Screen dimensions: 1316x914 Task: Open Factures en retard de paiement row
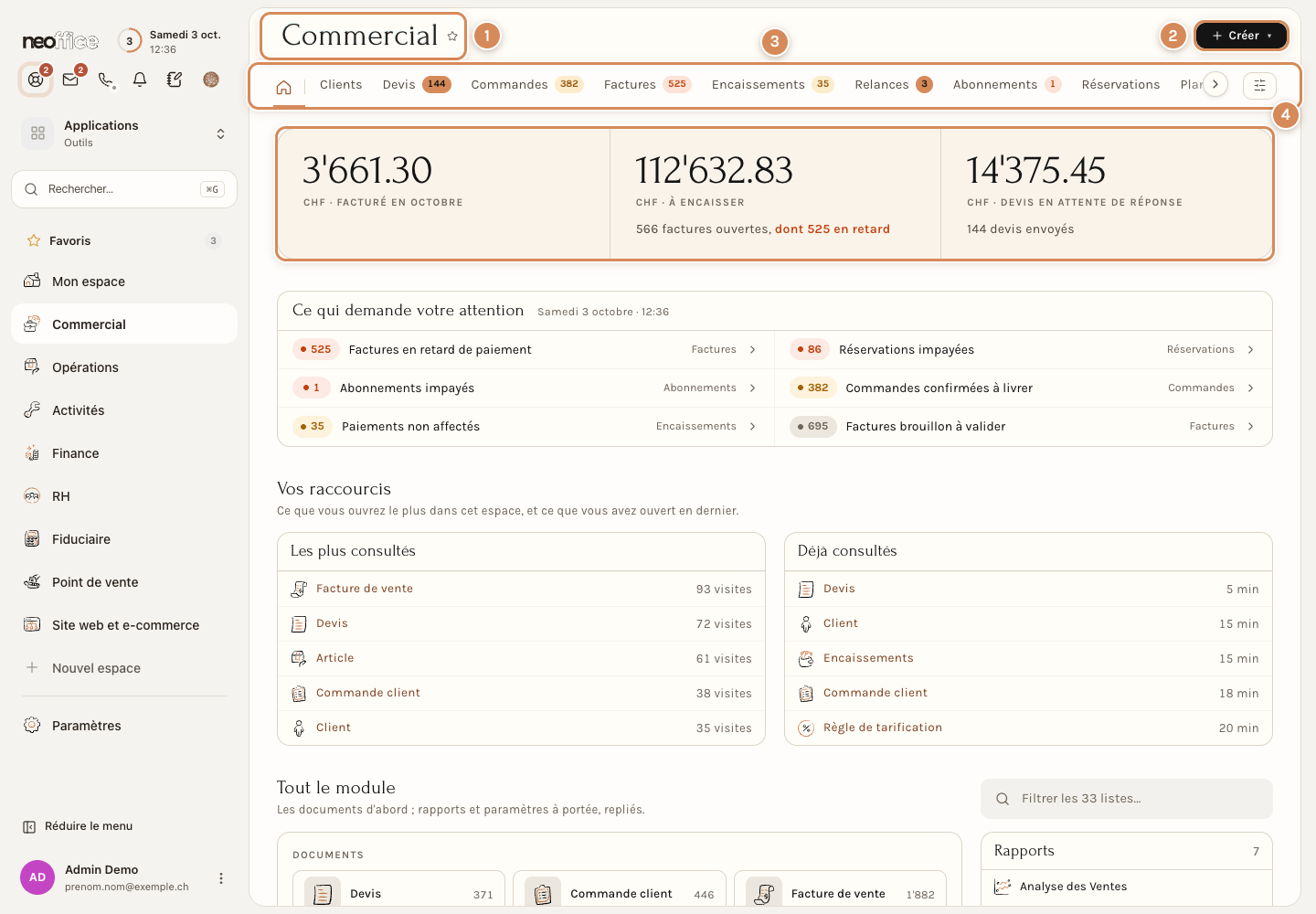pyautogui.click(x=525, y=350)
